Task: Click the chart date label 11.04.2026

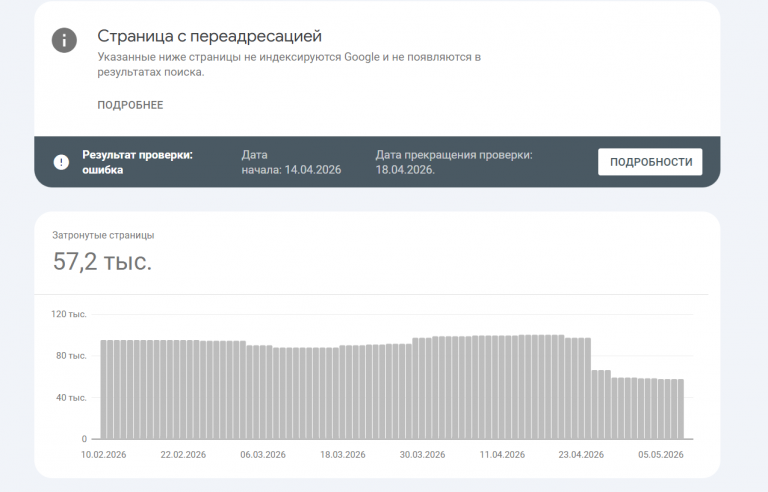Action: (x=502, y=455)
